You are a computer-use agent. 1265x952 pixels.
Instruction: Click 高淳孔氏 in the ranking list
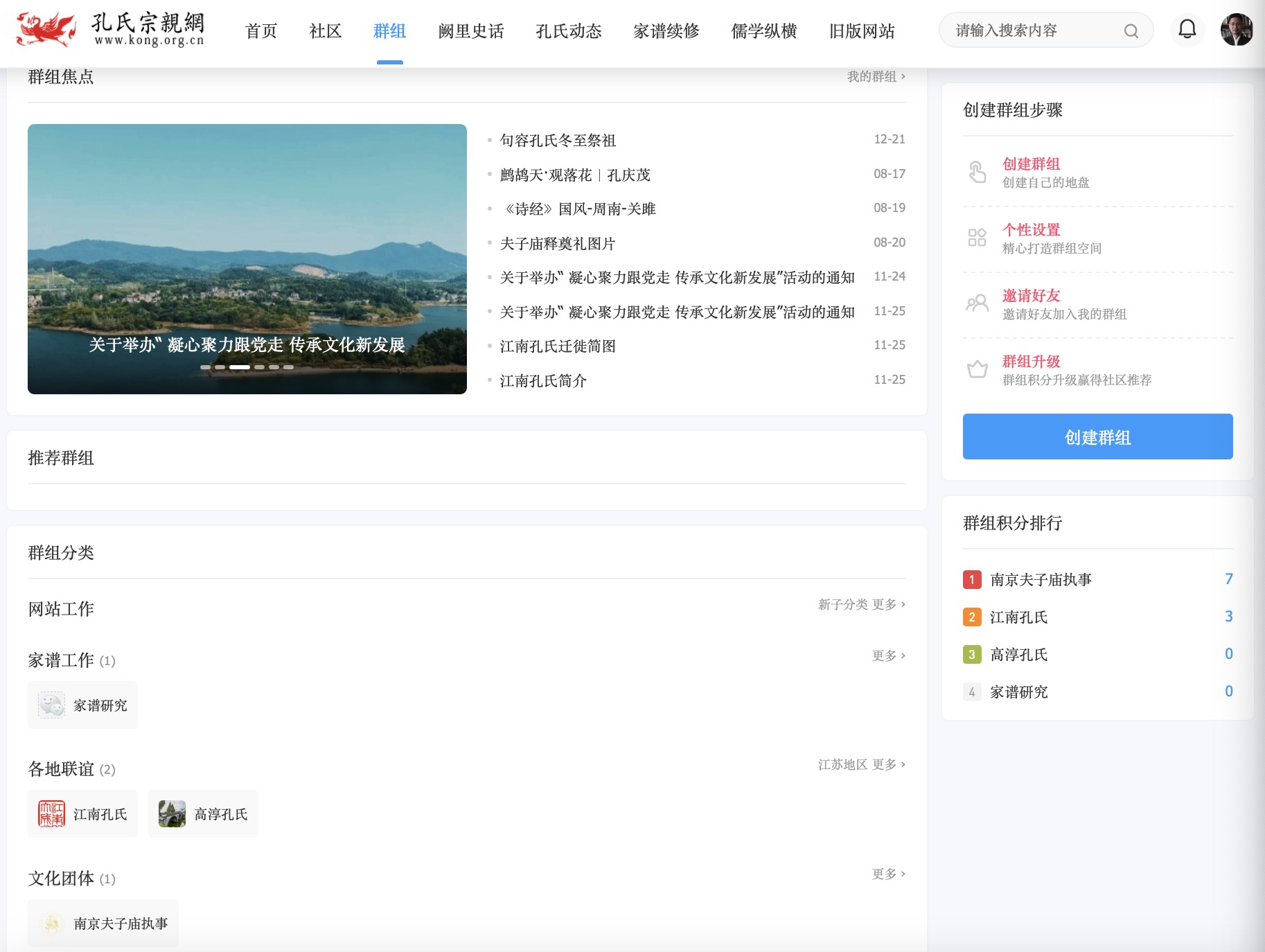1018,654
